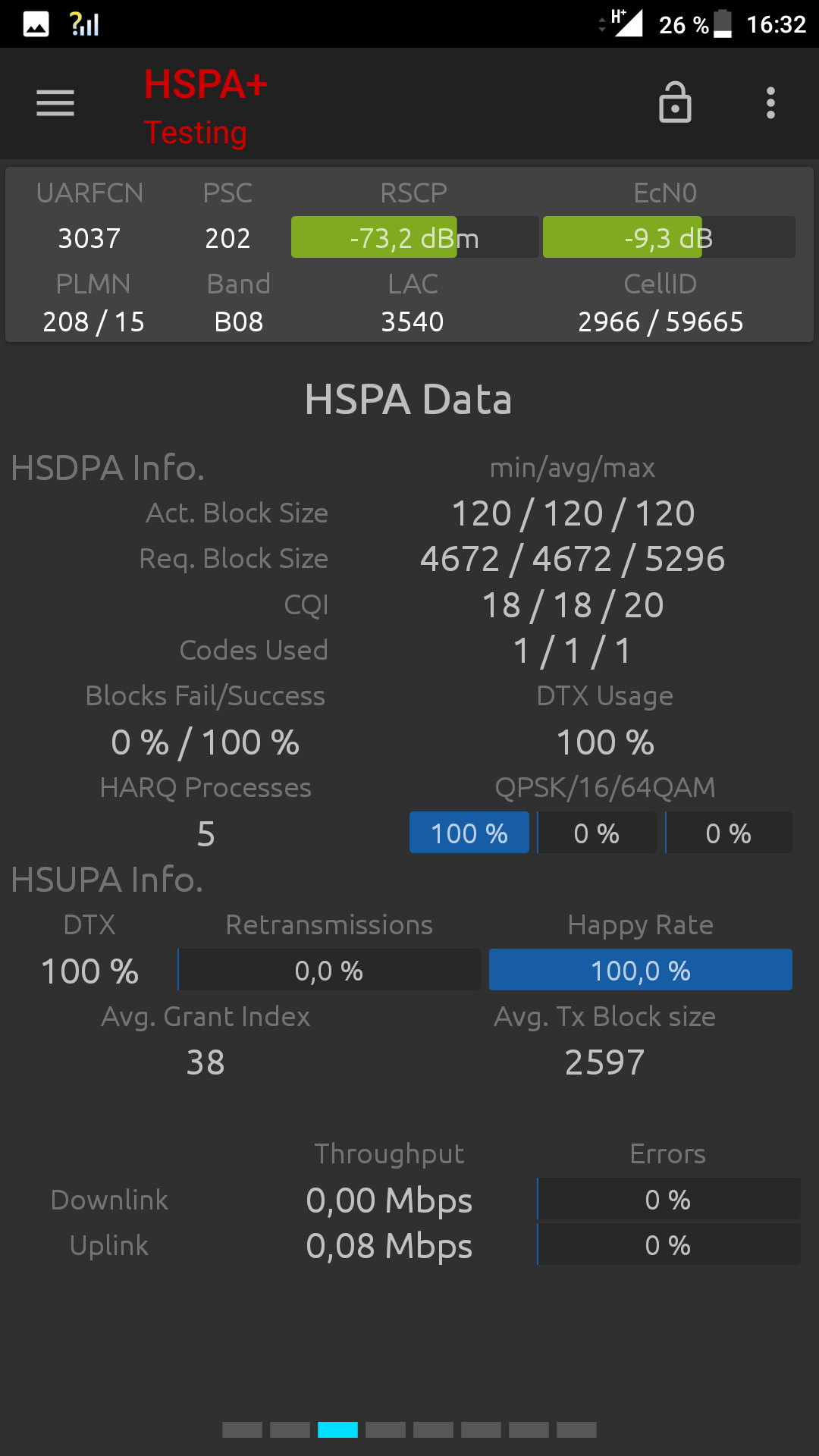
Task: Tap the Happy Rate 100,0 % bar
Action: coord(641,970)
